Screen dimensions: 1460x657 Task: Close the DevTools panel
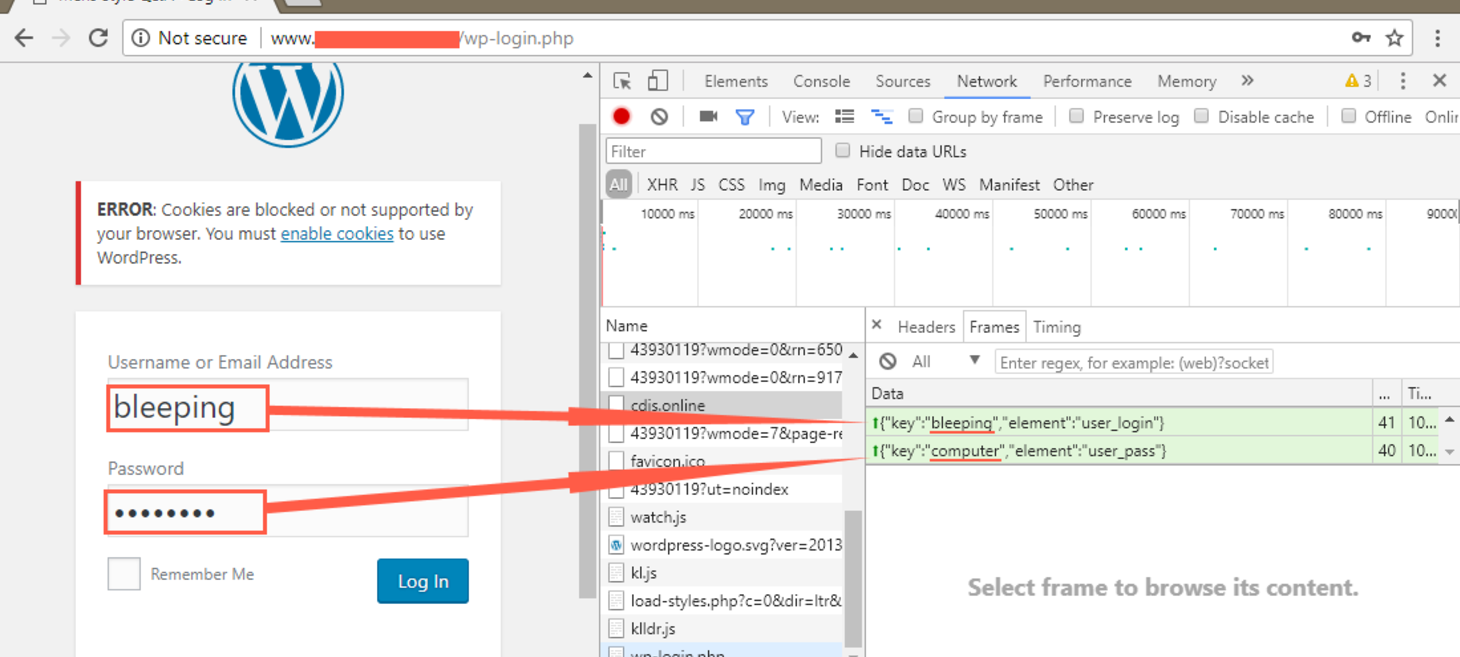1439,81
